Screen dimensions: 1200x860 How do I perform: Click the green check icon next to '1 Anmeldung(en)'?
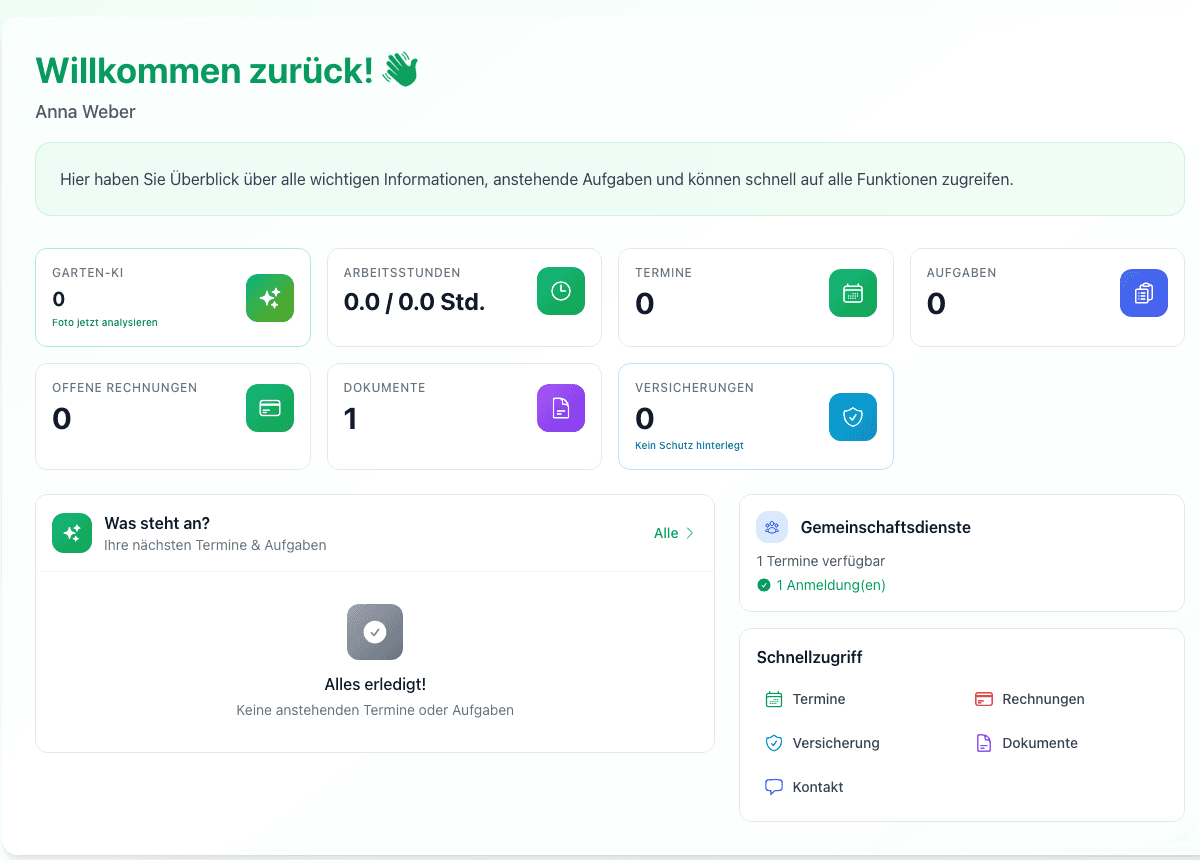coord(764,585)
